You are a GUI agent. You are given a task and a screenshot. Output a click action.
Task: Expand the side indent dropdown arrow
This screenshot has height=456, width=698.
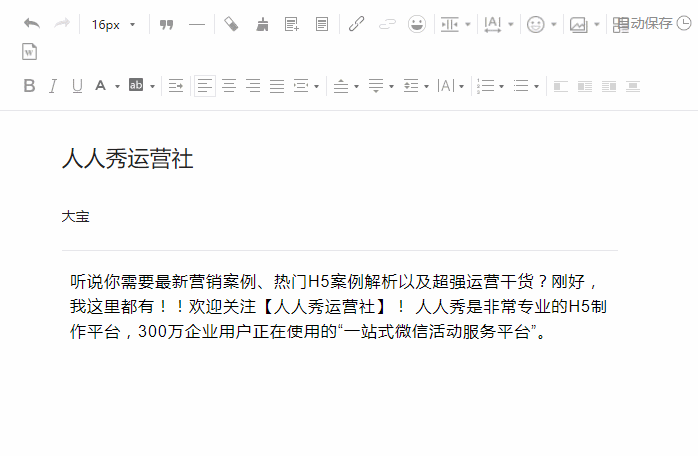pyautogui.click(x=317, y=86)
